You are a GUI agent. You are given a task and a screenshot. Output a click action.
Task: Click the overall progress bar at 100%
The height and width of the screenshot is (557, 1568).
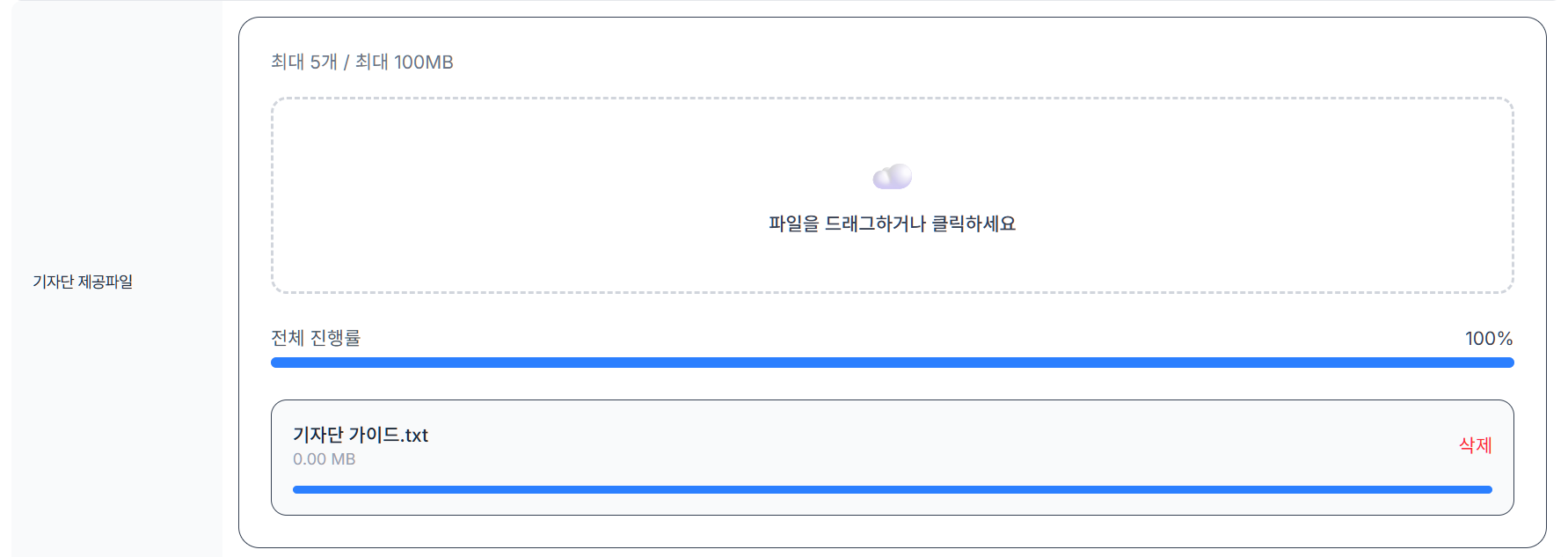click(x=891, y=362)
